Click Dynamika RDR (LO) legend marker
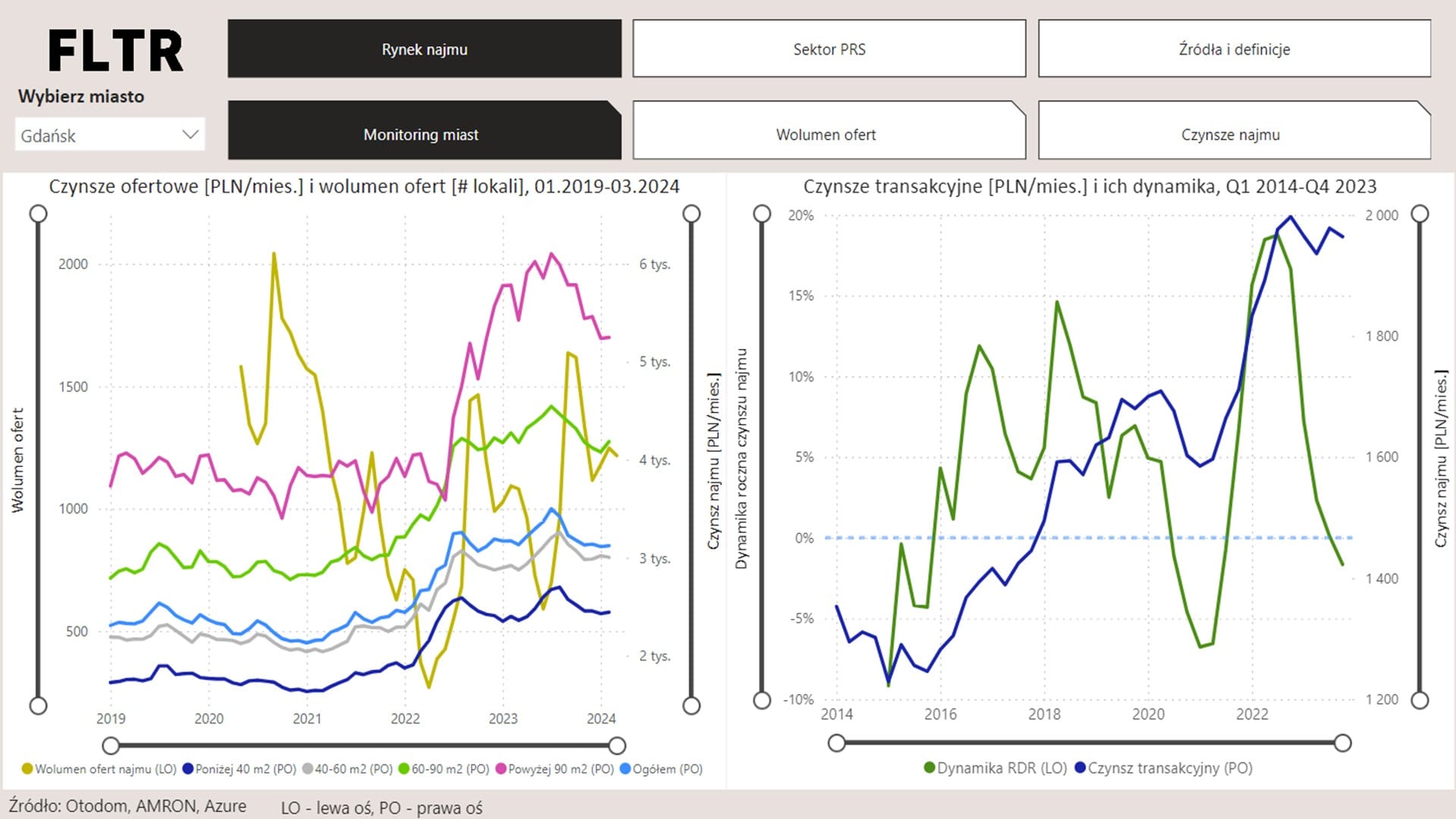Screen dimensions: 1456x819 (929, 768)
